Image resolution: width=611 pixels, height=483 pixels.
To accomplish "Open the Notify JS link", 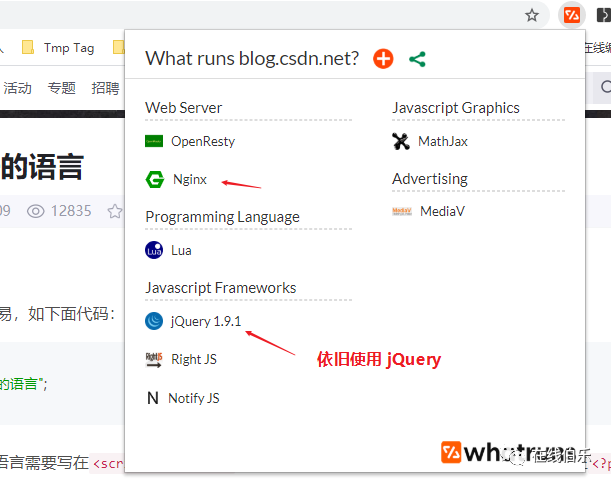I will 194,398.
